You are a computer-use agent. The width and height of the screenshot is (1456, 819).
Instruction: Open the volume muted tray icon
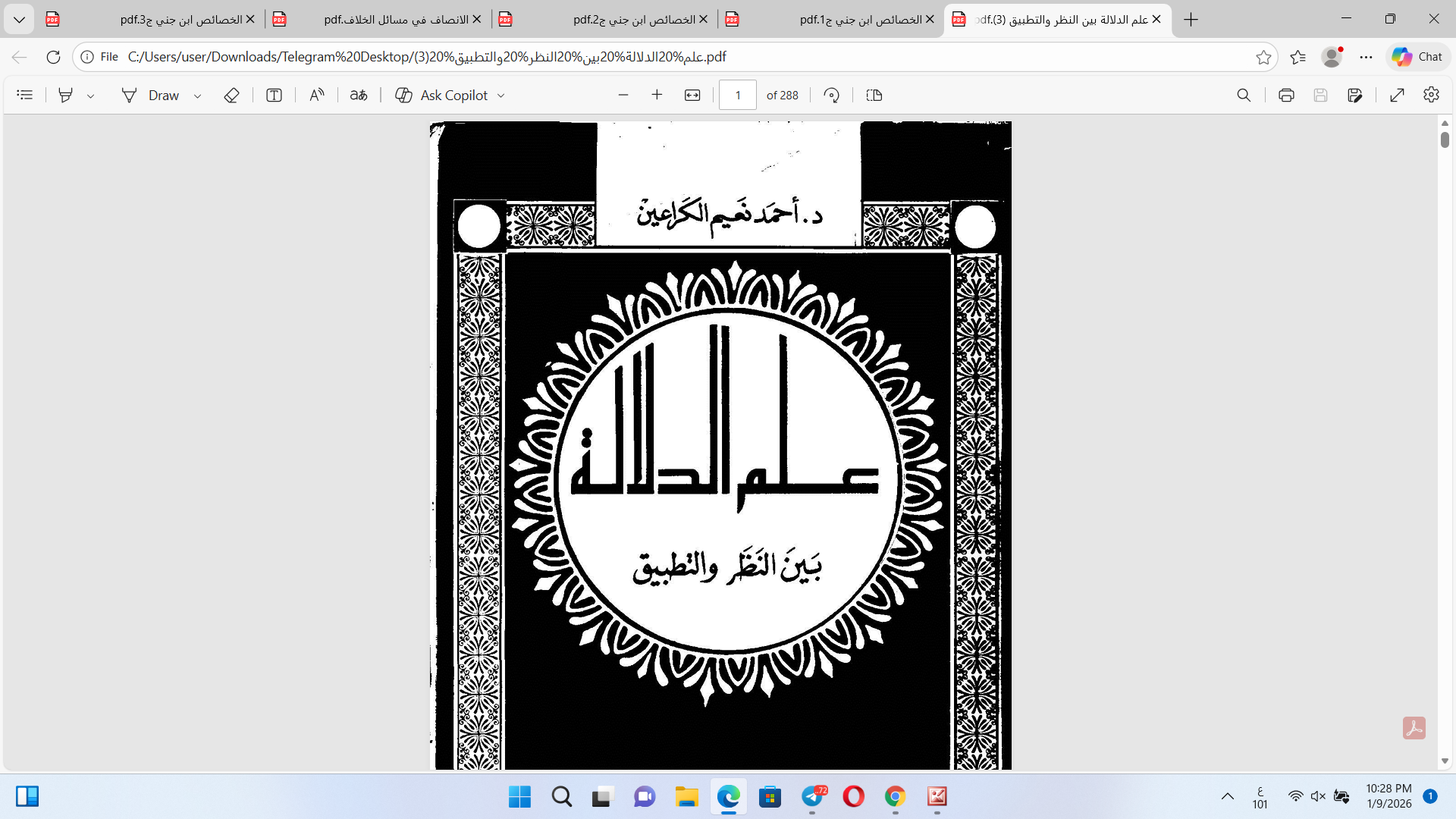1319,796
